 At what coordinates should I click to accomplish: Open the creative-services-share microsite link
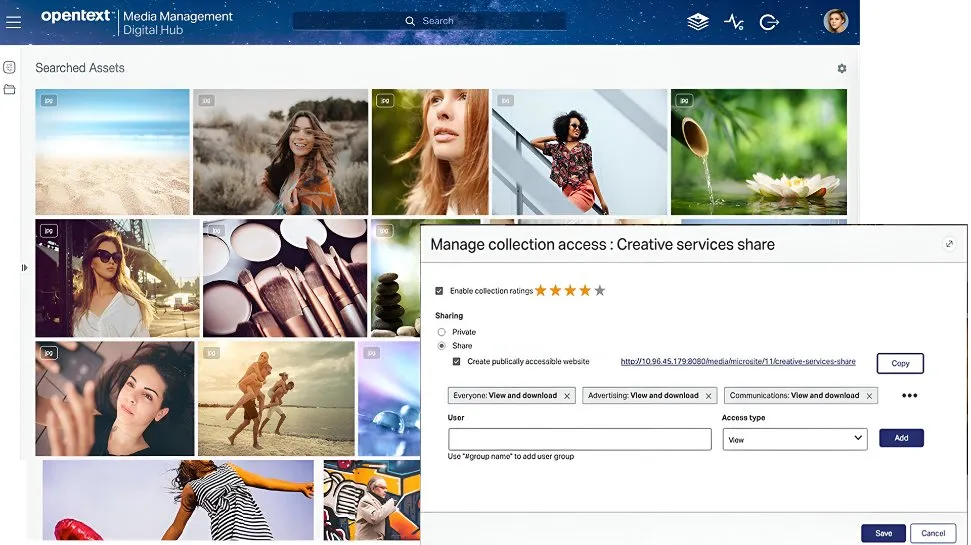[x=737, y=362]
